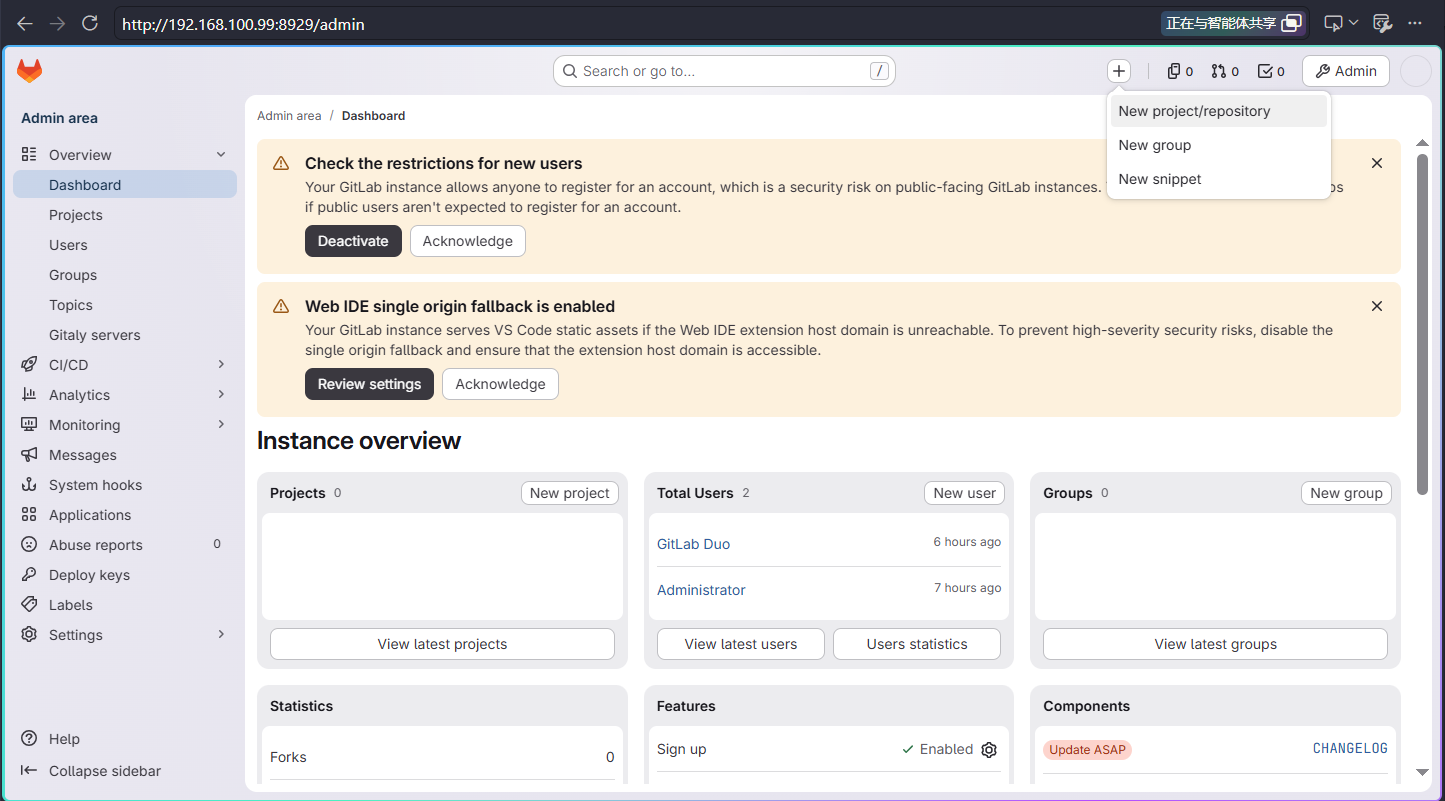1445x801 pixels.
Task: Open the GitLab Duo user link
Action: click(693, 544)
